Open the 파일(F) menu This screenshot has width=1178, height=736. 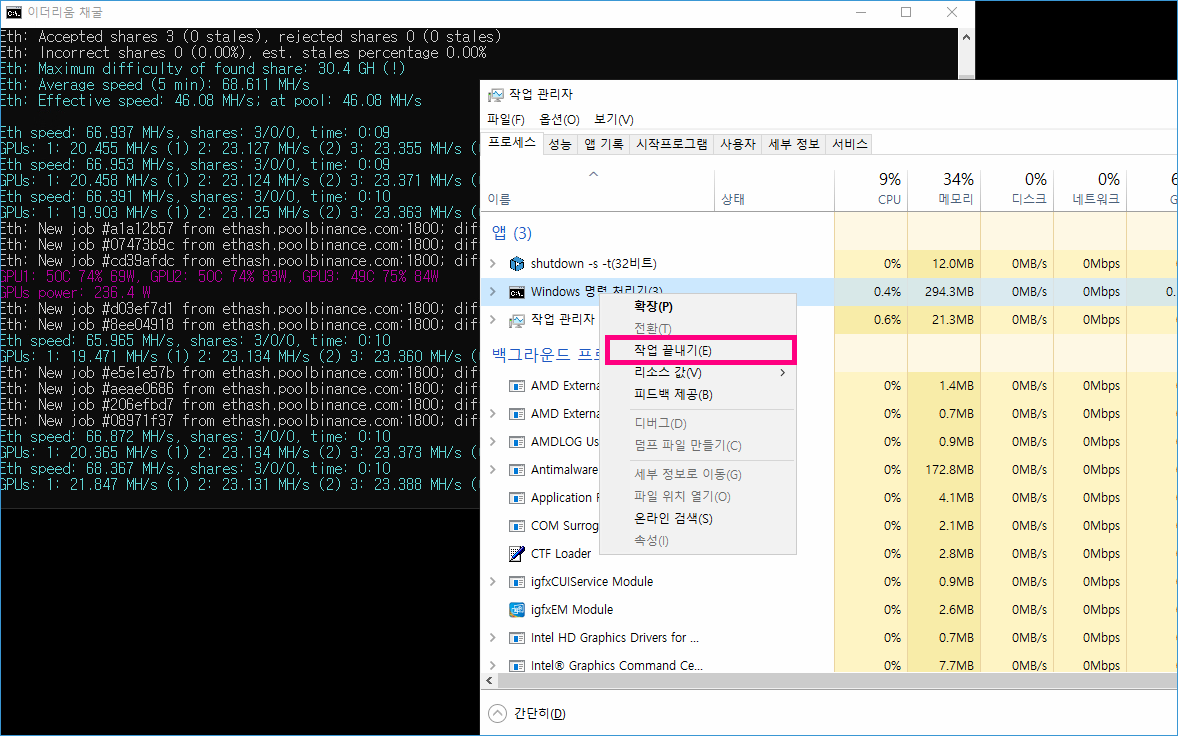pyautogui.click(x=506, y=119)
